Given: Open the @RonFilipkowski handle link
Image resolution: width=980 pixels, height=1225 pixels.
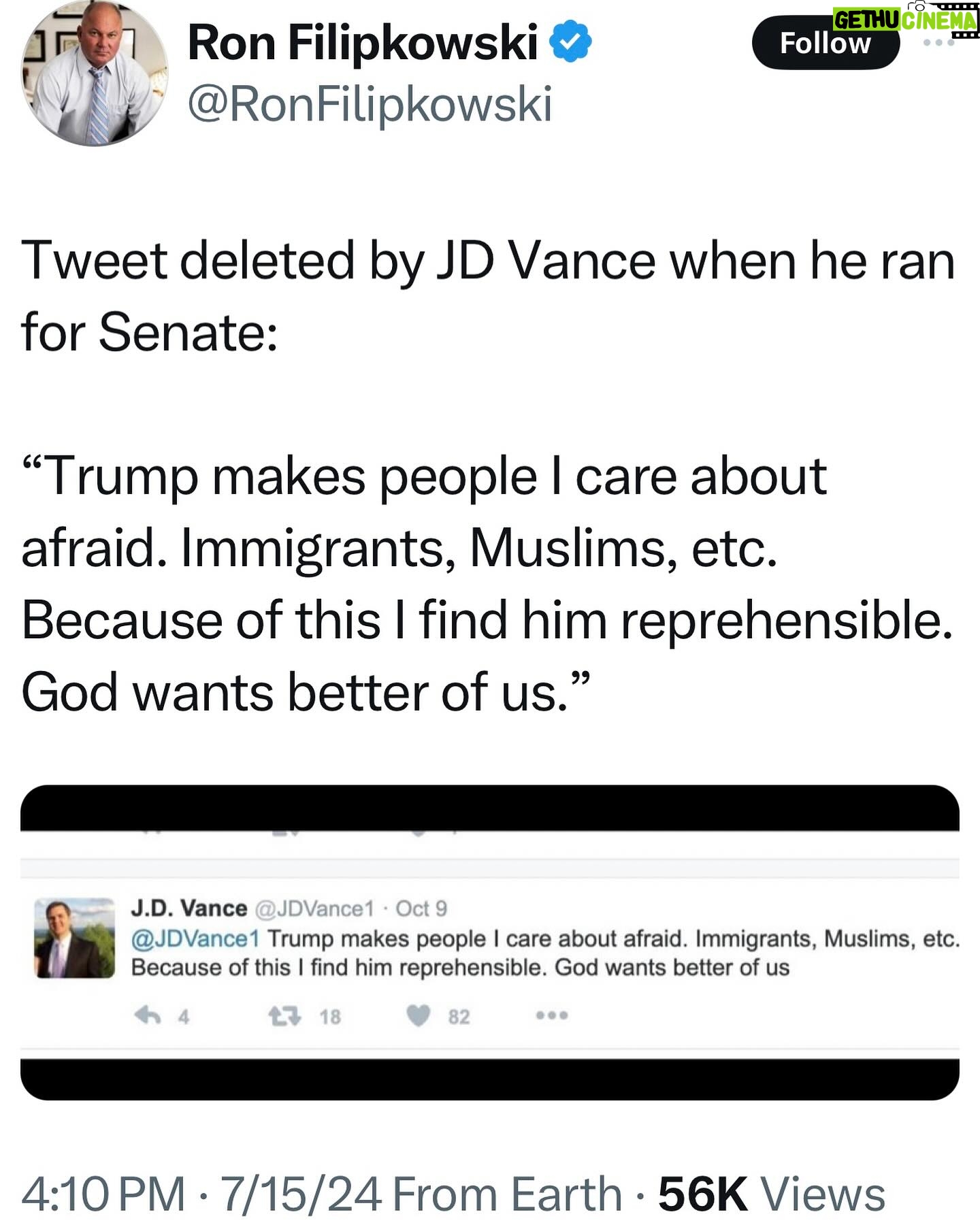Looking at the screenshot, I should pyautogui.click(x=370, y=104).
